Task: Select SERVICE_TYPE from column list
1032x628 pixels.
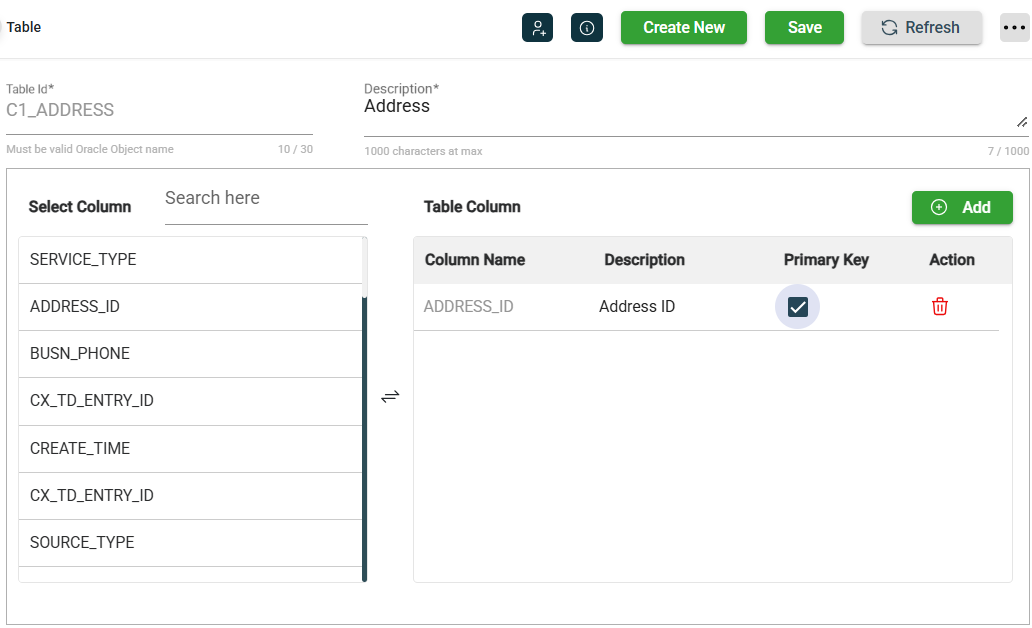Action: point(190,260)
